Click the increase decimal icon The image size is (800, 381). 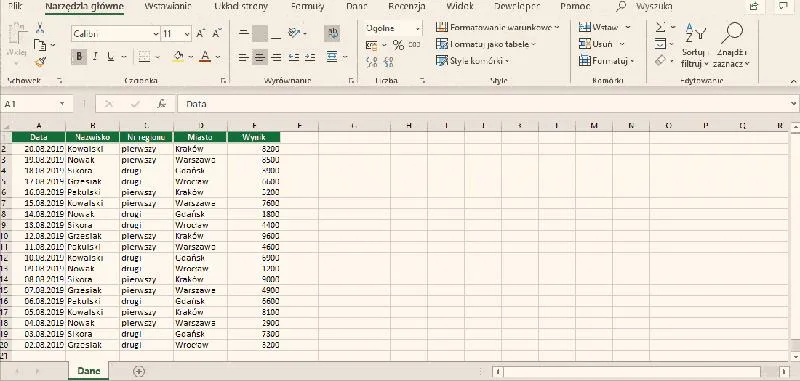tap(372, 62)
